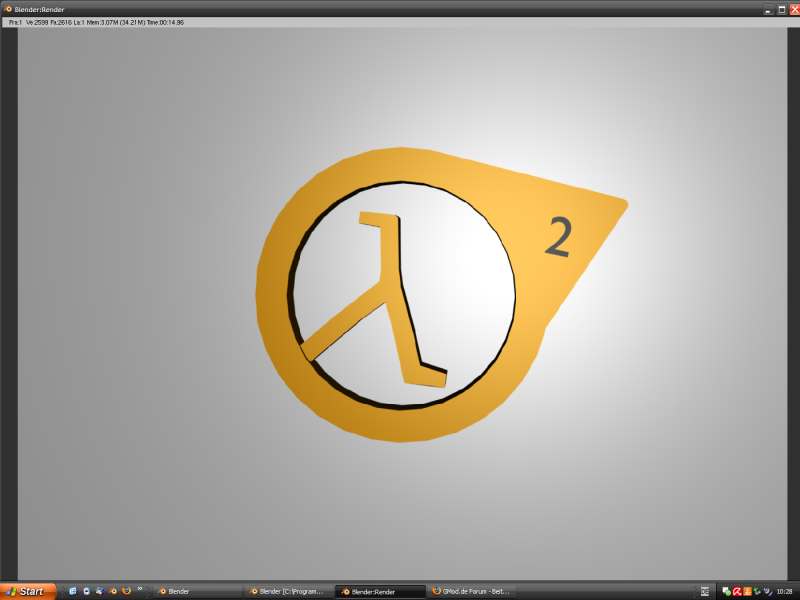
Task: Minimize the Blender:Render window
Action: pos(768,9)
